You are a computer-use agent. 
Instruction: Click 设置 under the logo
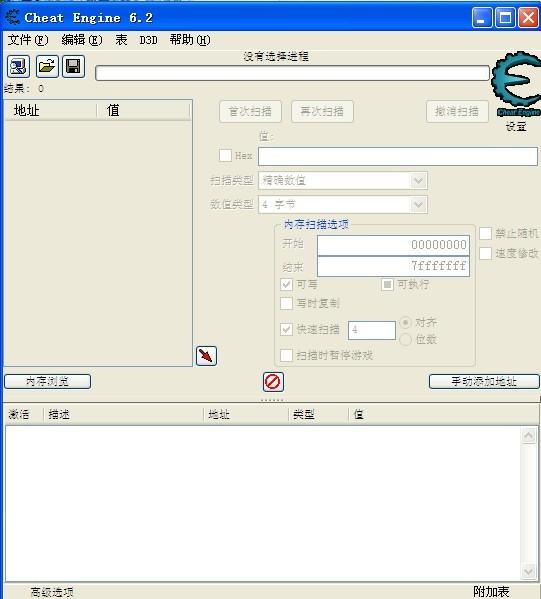point(516,126)
